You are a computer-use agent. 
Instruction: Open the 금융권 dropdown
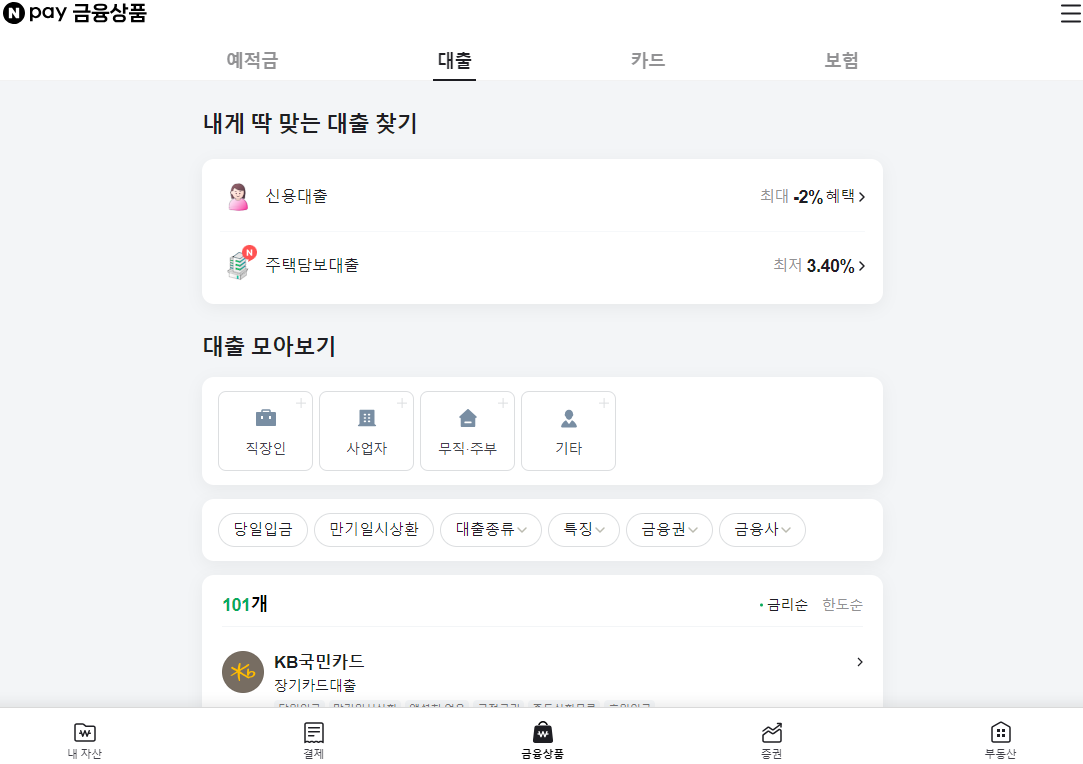(x=668, y=530)
